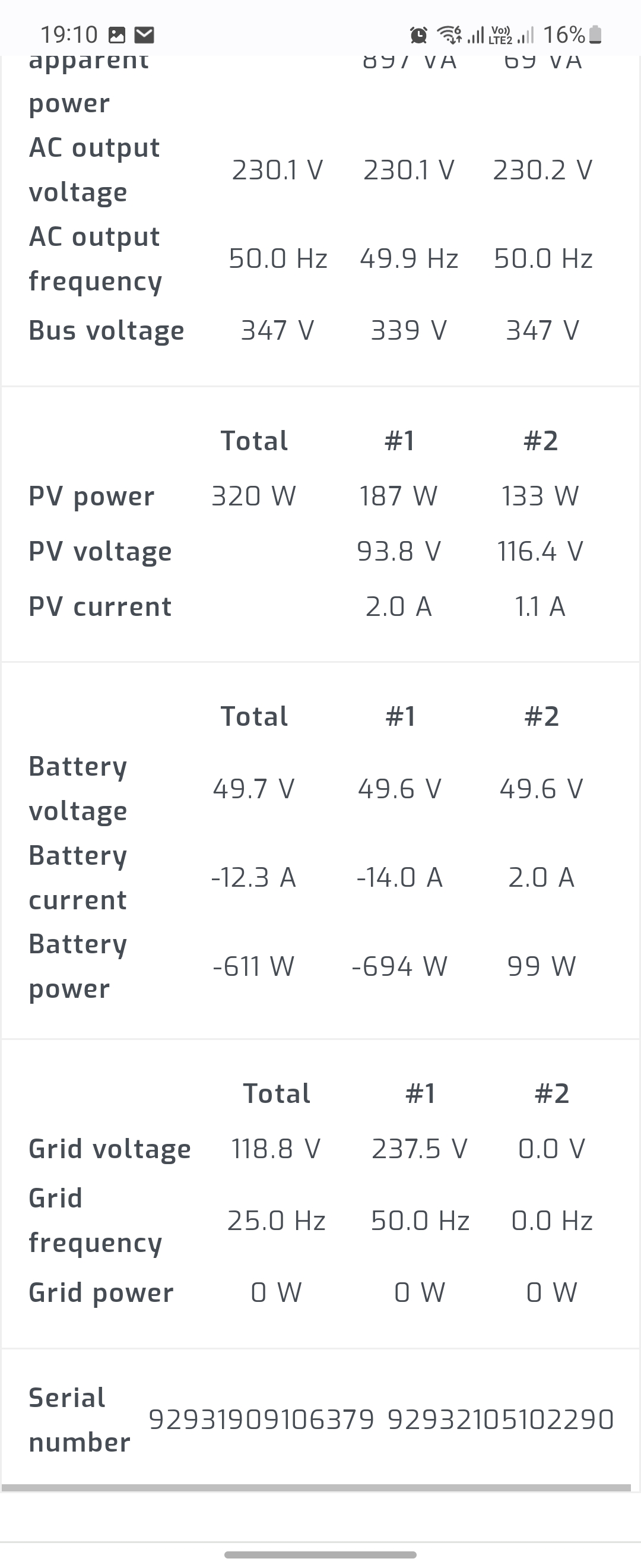Tap the PV voltage #2 value 116.4 V
641x1568 pixels.
(x=540, y=552)
